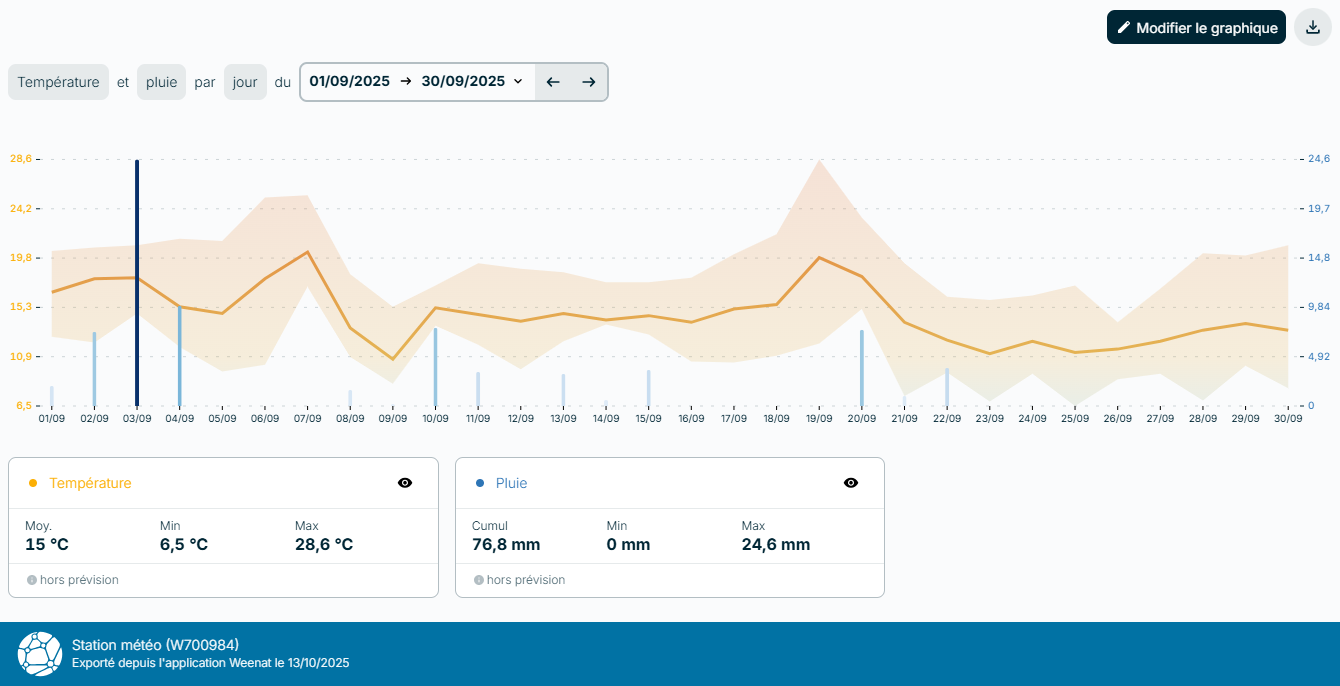Click the pencil icon on Modifier le graphique

1123,28
